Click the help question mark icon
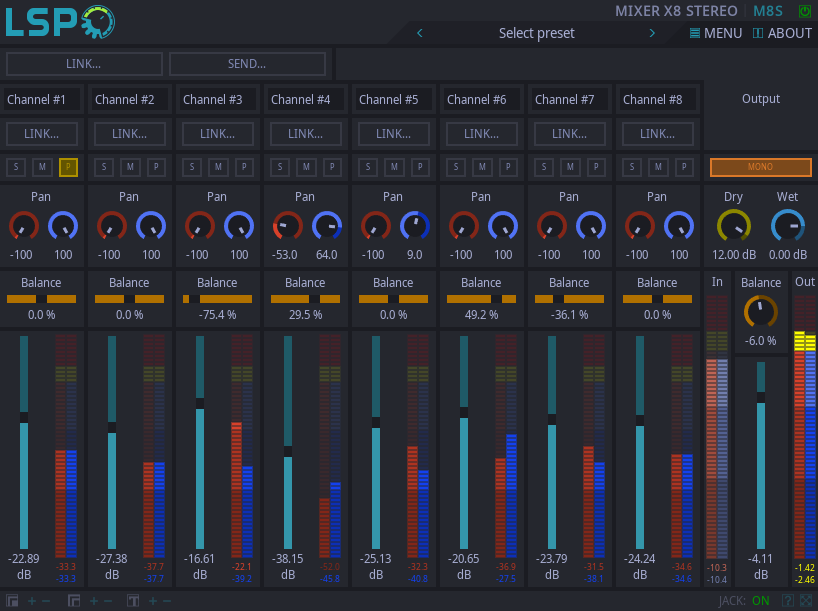Image resolution: width=818 pixels, height=611 pixels. point(788,601)
